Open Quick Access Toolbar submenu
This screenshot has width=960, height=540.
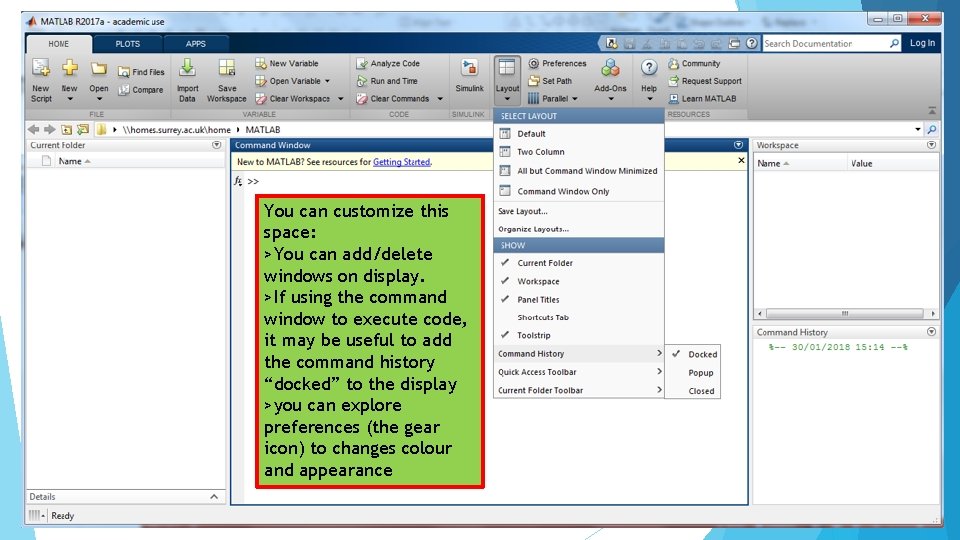(x=579, y=372)
